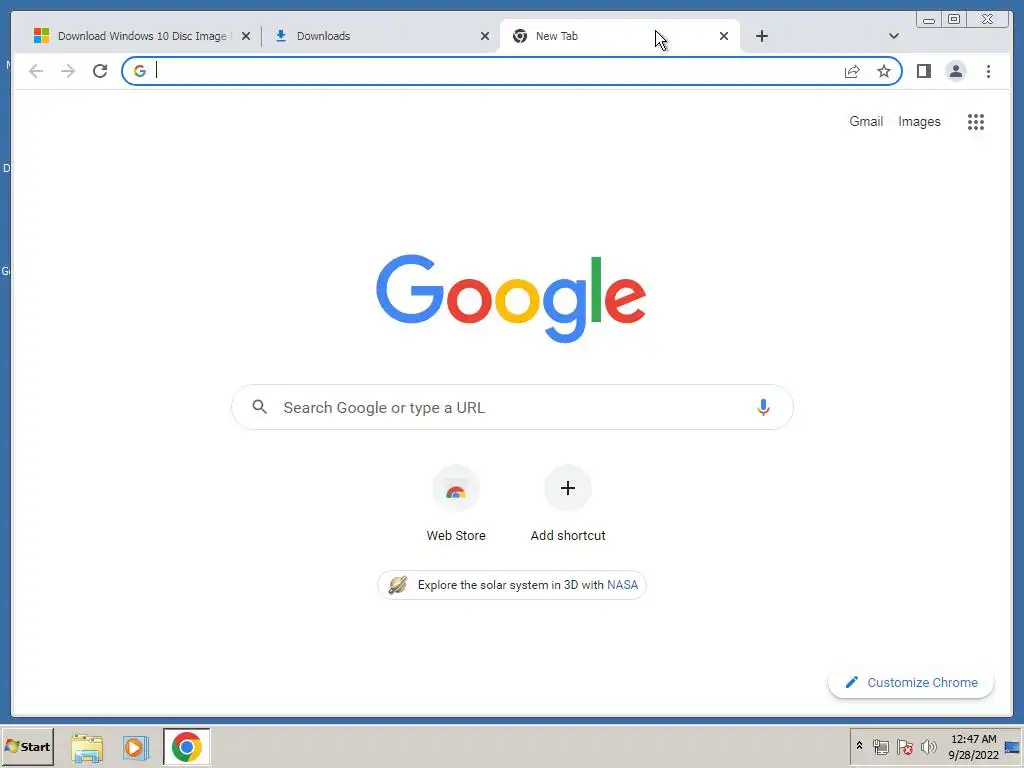
Task: Click the back navigation arrow
Action: point(36,71)
